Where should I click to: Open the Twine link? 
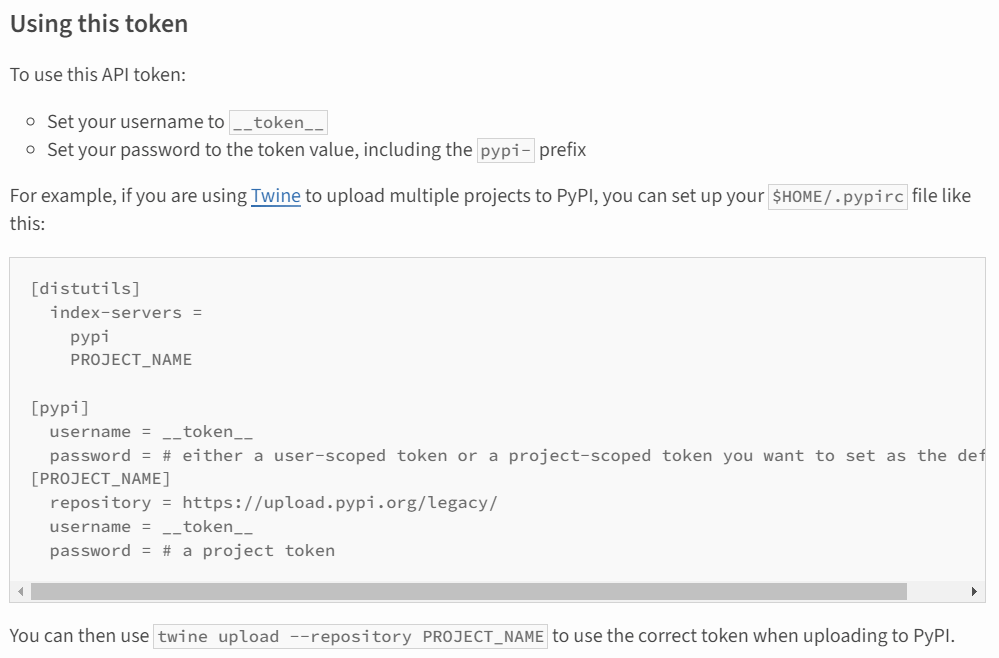(276, 196)
